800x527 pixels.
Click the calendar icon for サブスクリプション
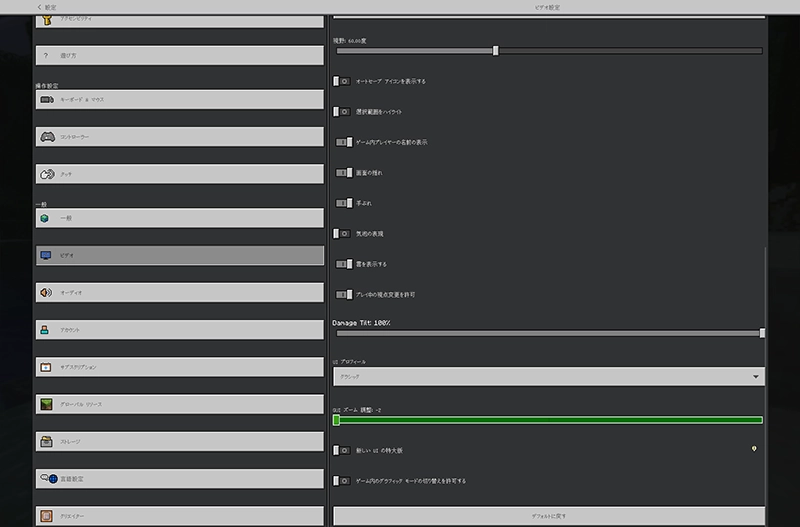[46, 367]
